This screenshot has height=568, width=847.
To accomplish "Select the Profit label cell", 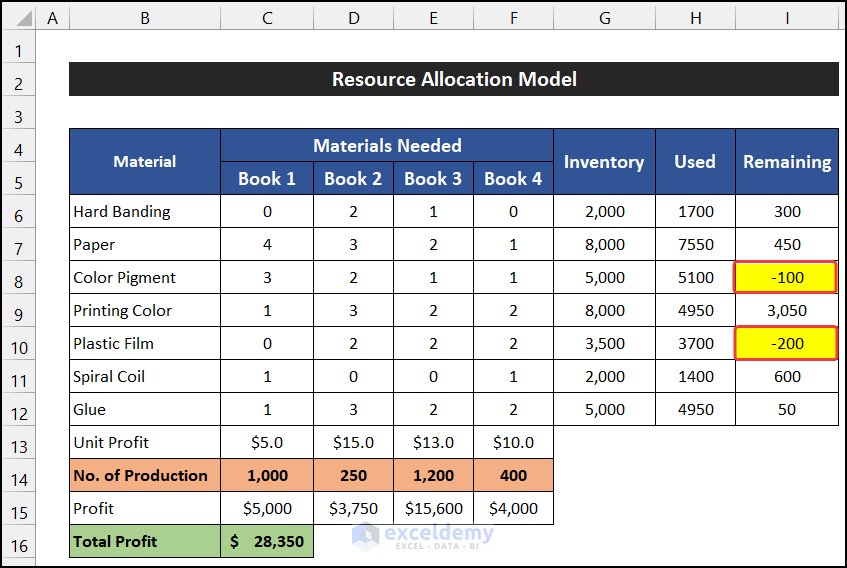I will (x=145, y=508).
